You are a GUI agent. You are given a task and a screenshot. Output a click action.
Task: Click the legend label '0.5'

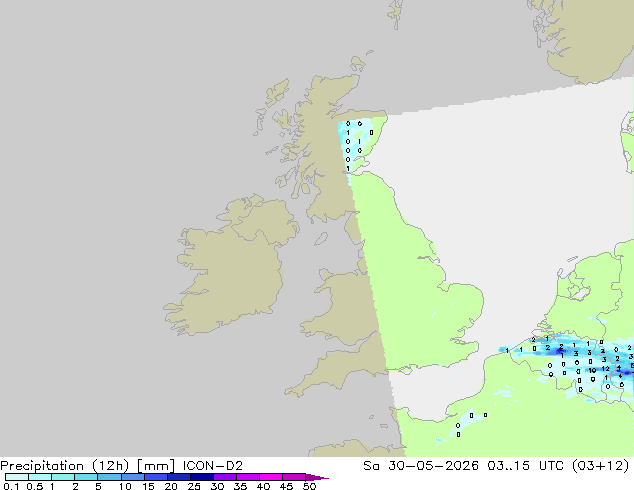click(x=35, y=486)
